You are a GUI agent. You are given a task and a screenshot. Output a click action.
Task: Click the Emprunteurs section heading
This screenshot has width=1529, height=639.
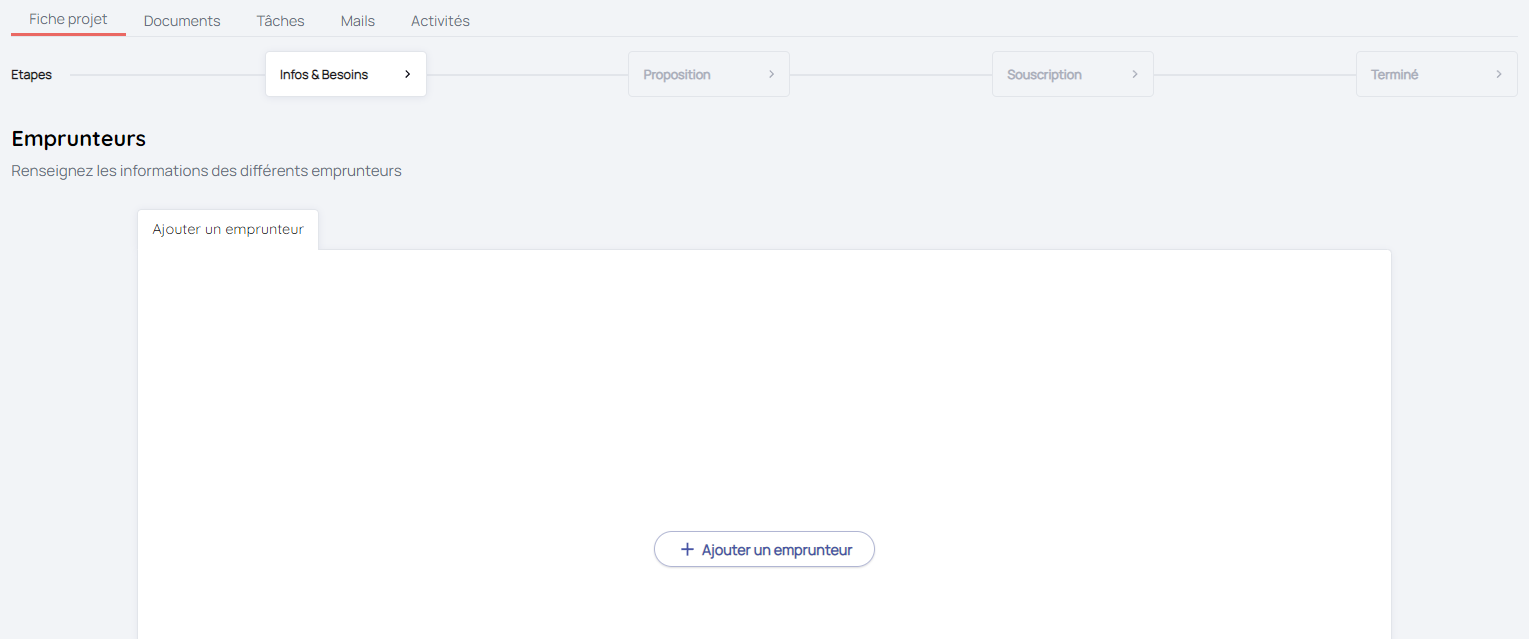click(x=79, y=139)
